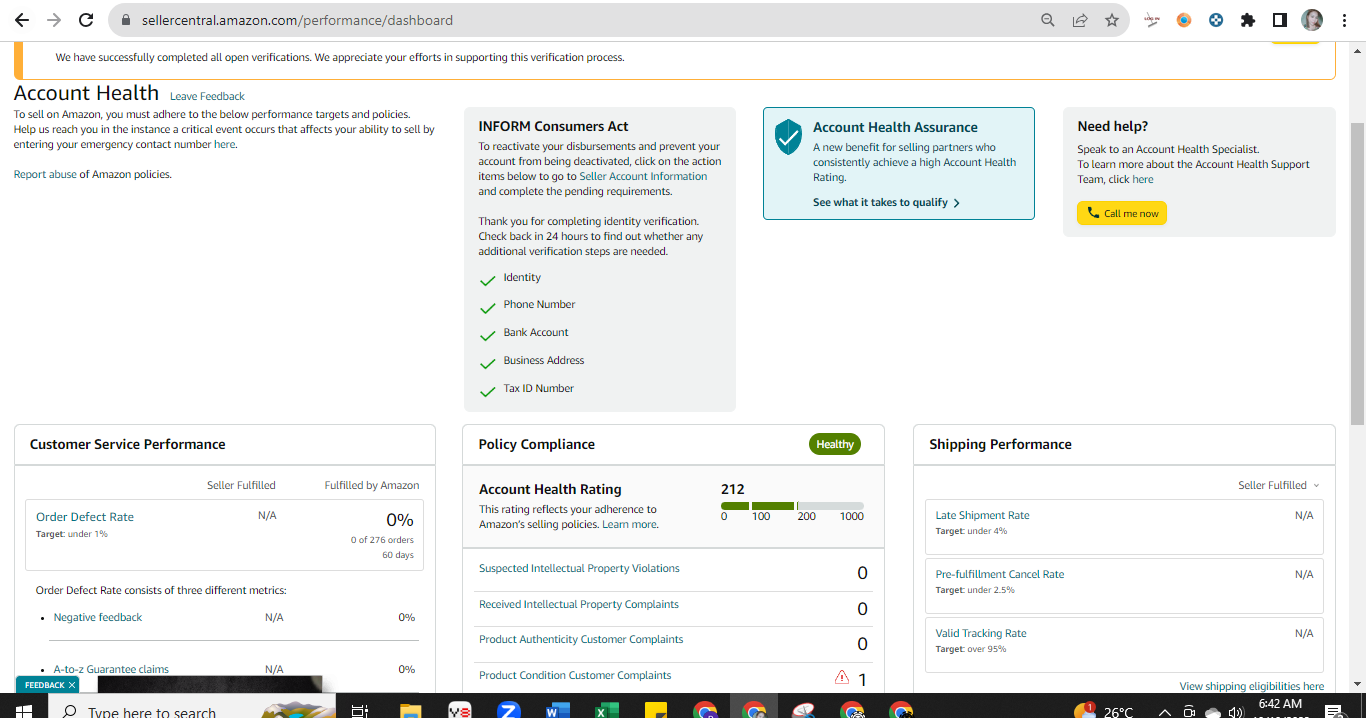
Task: Open the clock showing 6:42 AM
Action: (x=1278, y=705)
